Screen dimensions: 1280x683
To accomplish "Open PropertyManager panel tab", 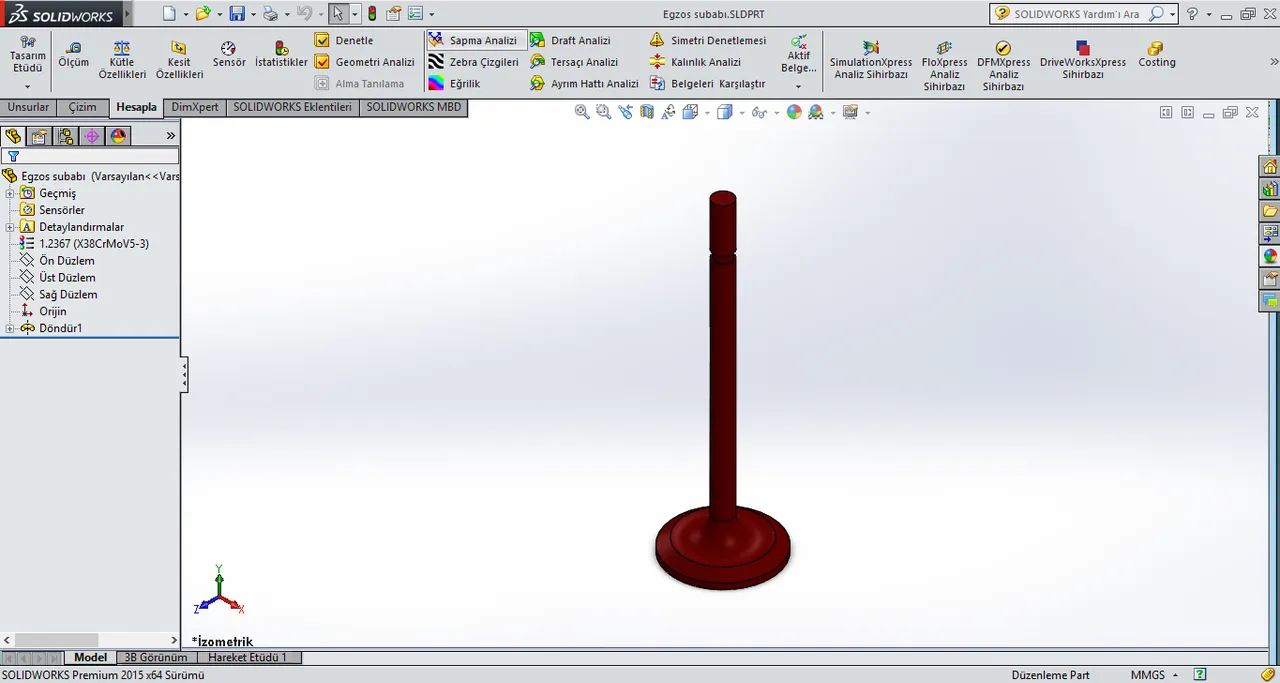I will coord(39,136).
